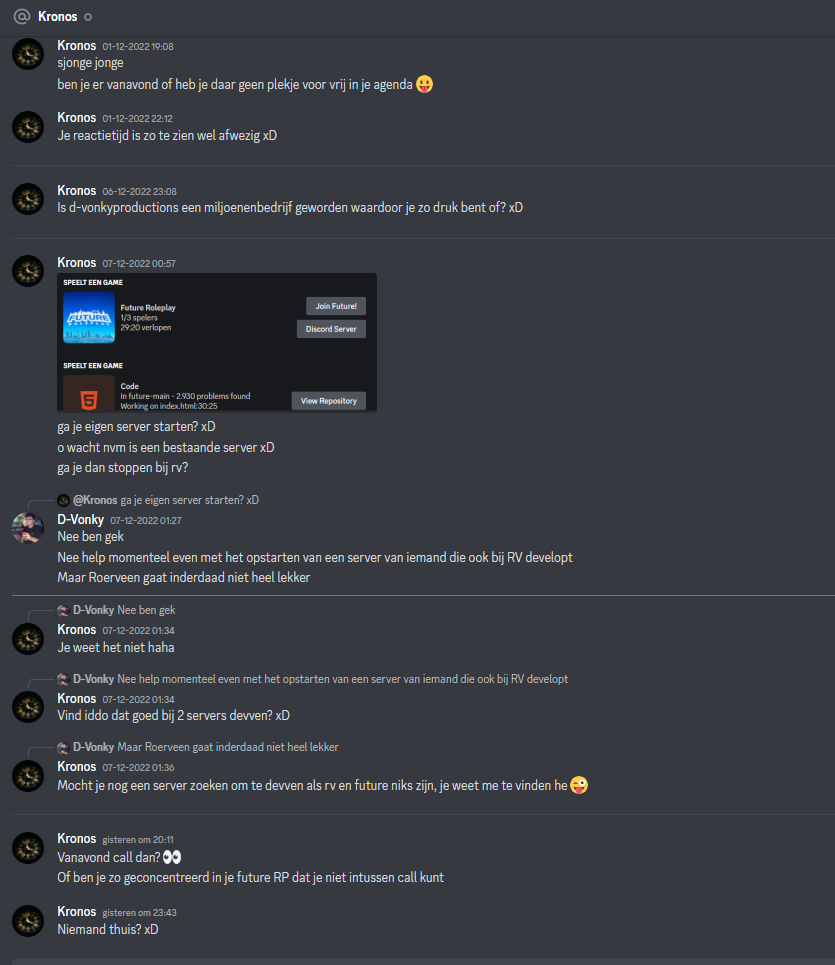The height and width of the screenshot is (965, 835).
Task: Jump to reply preview 'Maar Roerveen gaat inderdaad niet heel lekker'
Action: pyautogui.click(x=198, y=747)
